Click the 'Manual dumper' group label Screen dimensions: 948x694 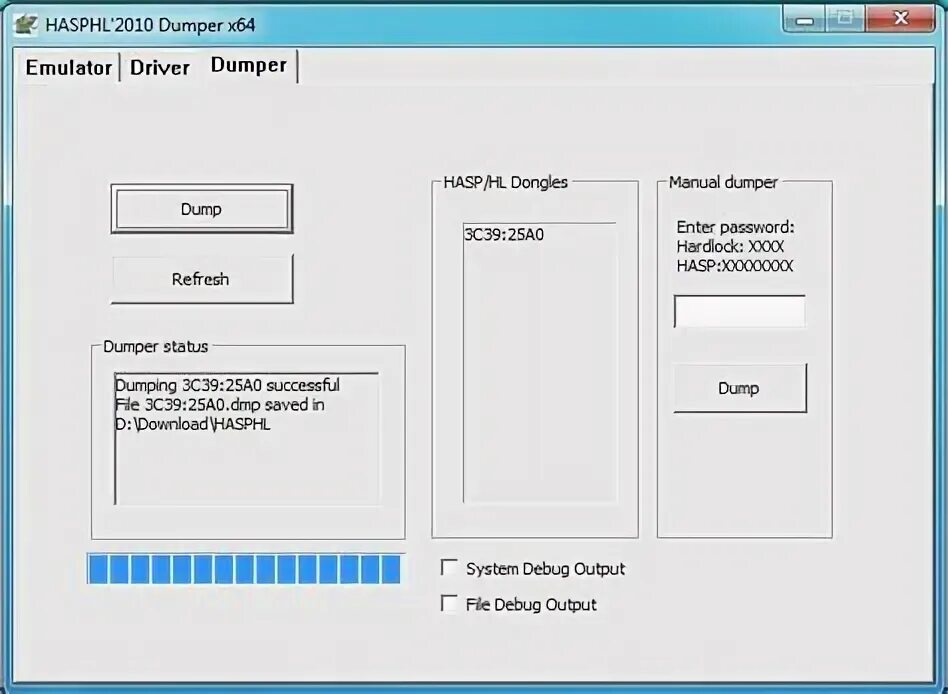pos(723,182)
